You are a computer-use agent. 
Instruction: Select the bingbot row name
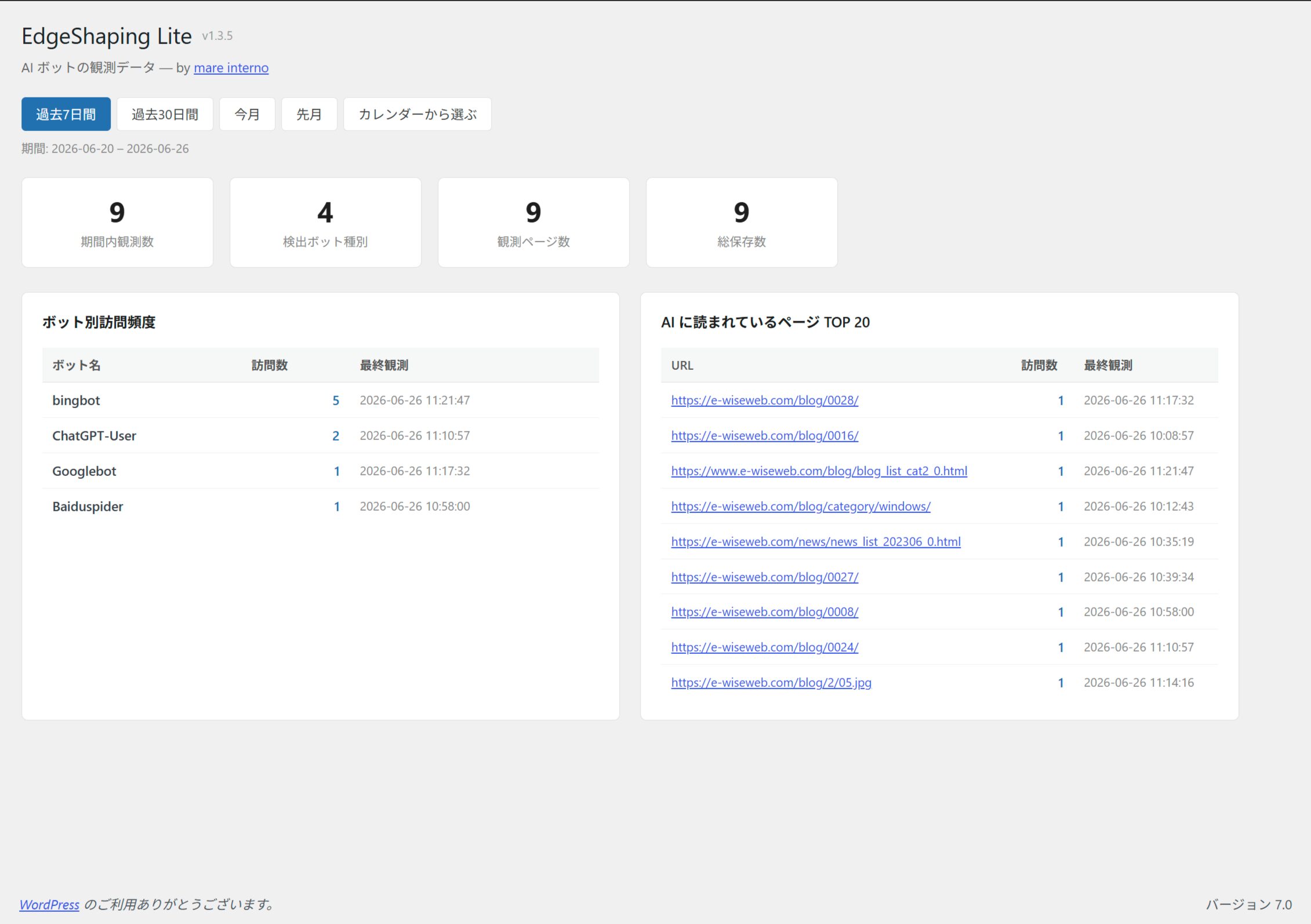pos(76,400)
